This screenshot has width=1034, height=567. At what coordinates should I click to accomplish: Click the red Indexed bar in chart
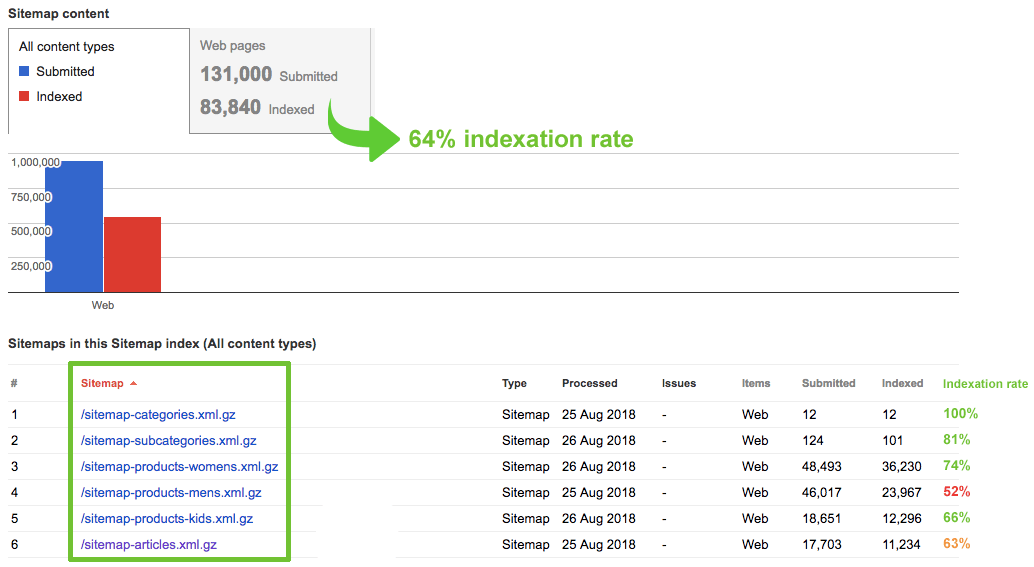(132, 254)
